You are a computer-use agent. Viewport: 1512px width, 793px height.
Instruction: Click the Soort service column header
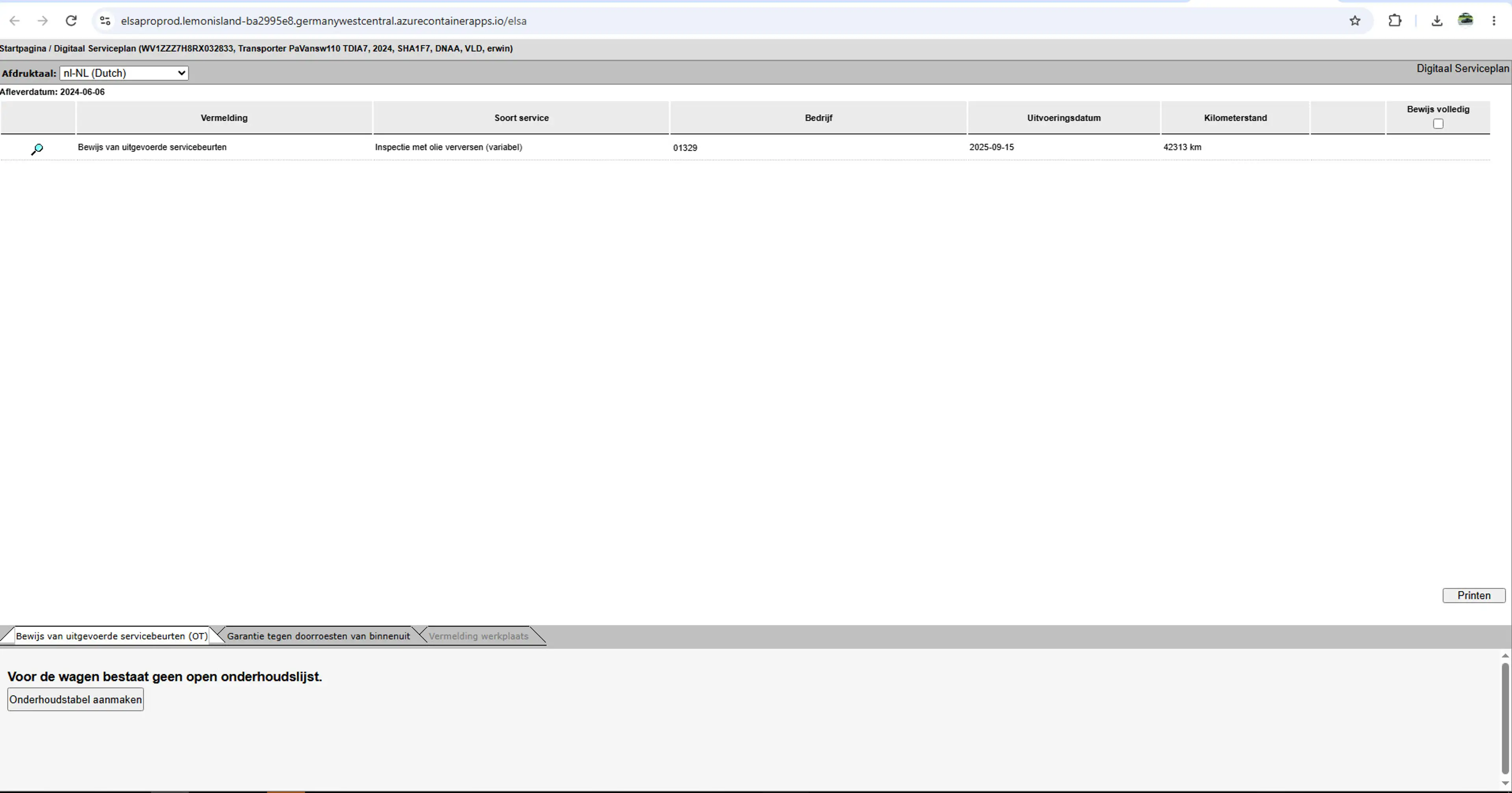pyautogui.click(x=521, y=118)
